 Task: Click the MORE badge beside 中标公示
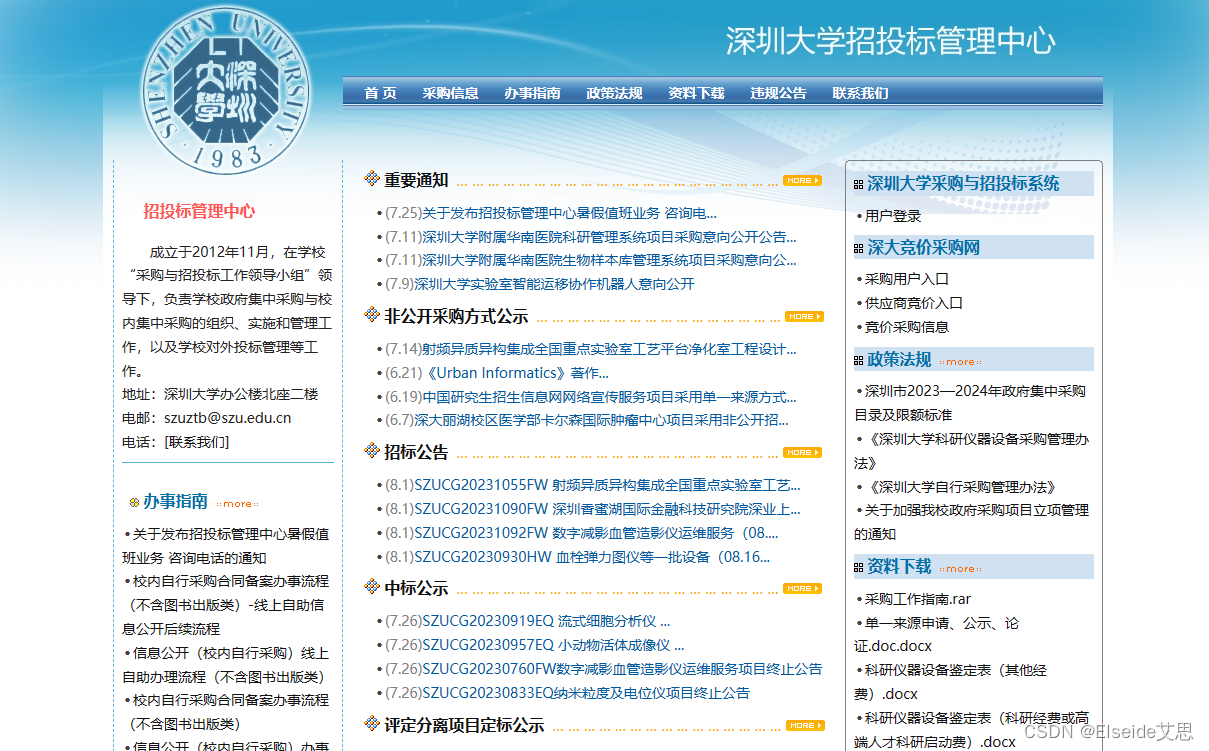pyautogui.click(x=802, y=589)
